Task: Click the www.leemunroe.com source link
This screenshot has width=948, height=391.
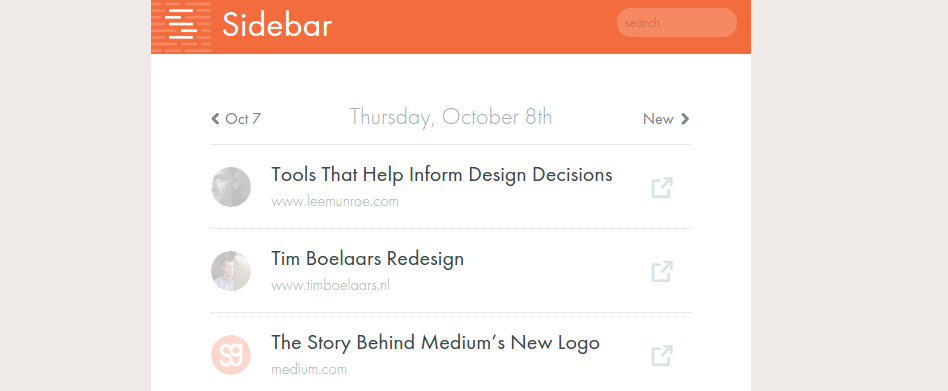Action: [335, 202]
